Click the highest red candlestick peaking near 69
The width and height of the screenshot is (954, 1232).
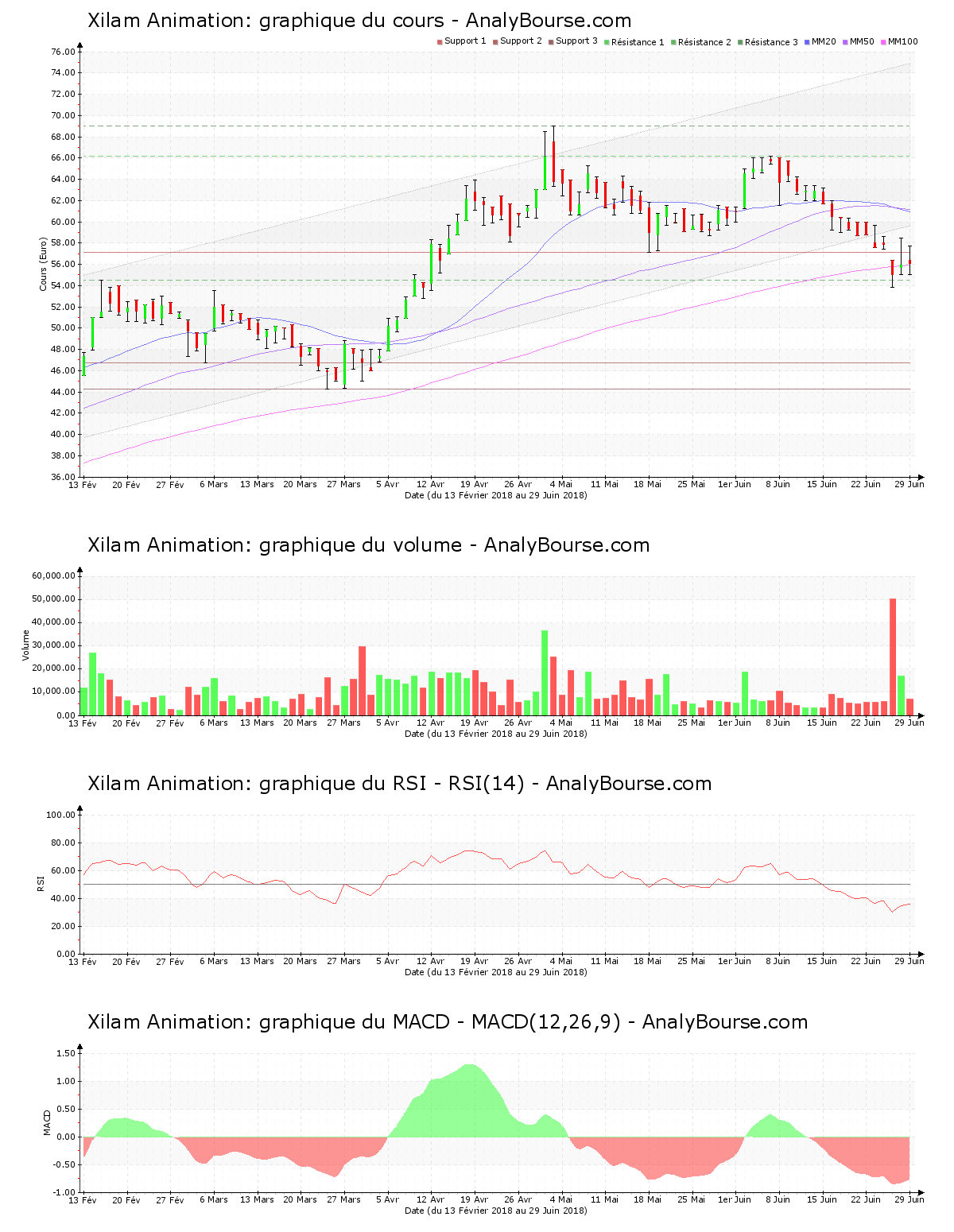tap(553, 157)
